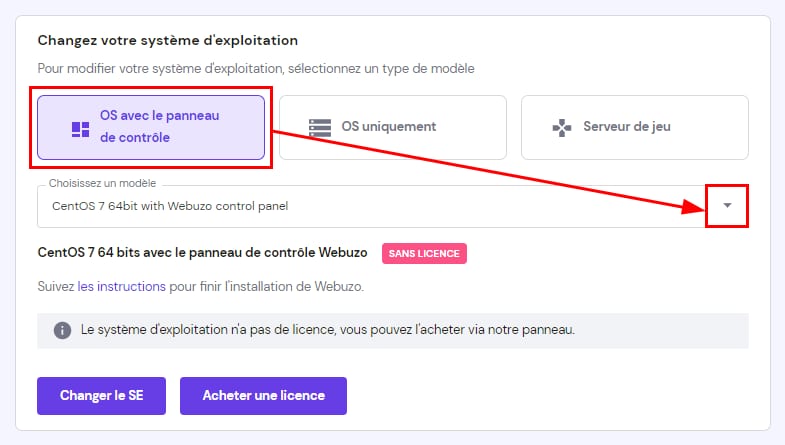The image size is (785, 445).
Task: Click the heading "Changez votre système d'exploitation"
Action: pos(168,41)
